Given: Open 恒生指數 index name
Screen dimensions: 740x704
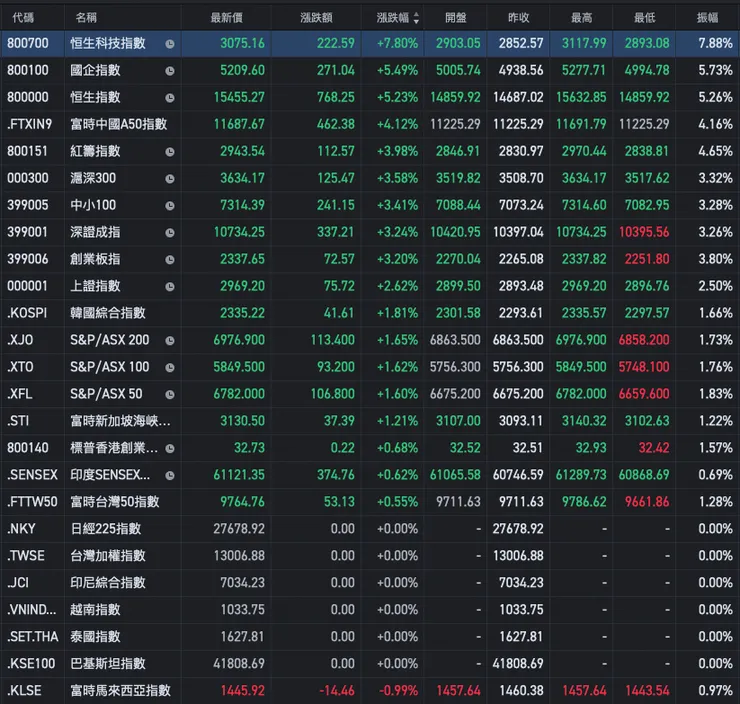Looking at the screenshot, I should 95,97.
